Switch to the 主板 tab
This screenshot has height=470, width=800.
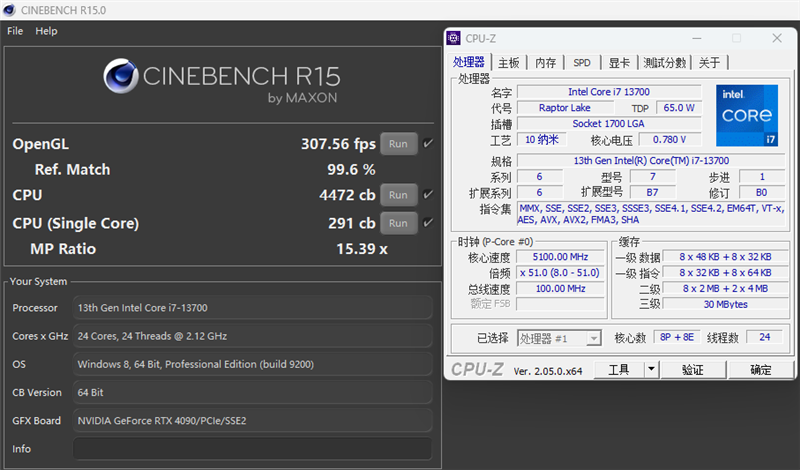(509, 63)
